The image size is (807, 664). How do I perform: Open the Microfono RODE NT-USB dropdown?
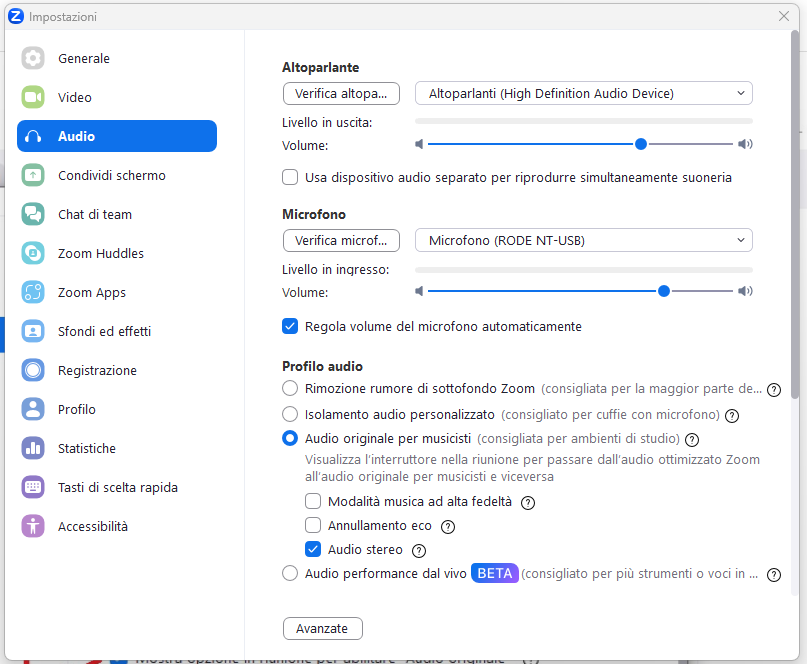point(584,240)
